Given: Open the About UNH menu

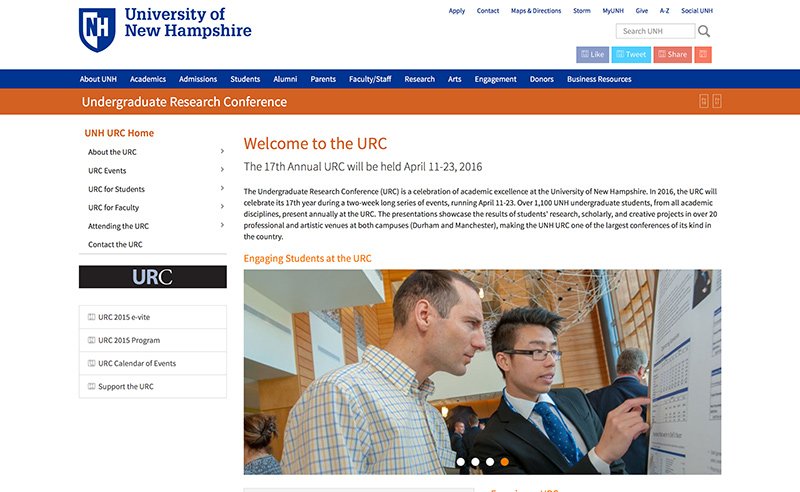Looking at the screenshot, I should (98, 79).
